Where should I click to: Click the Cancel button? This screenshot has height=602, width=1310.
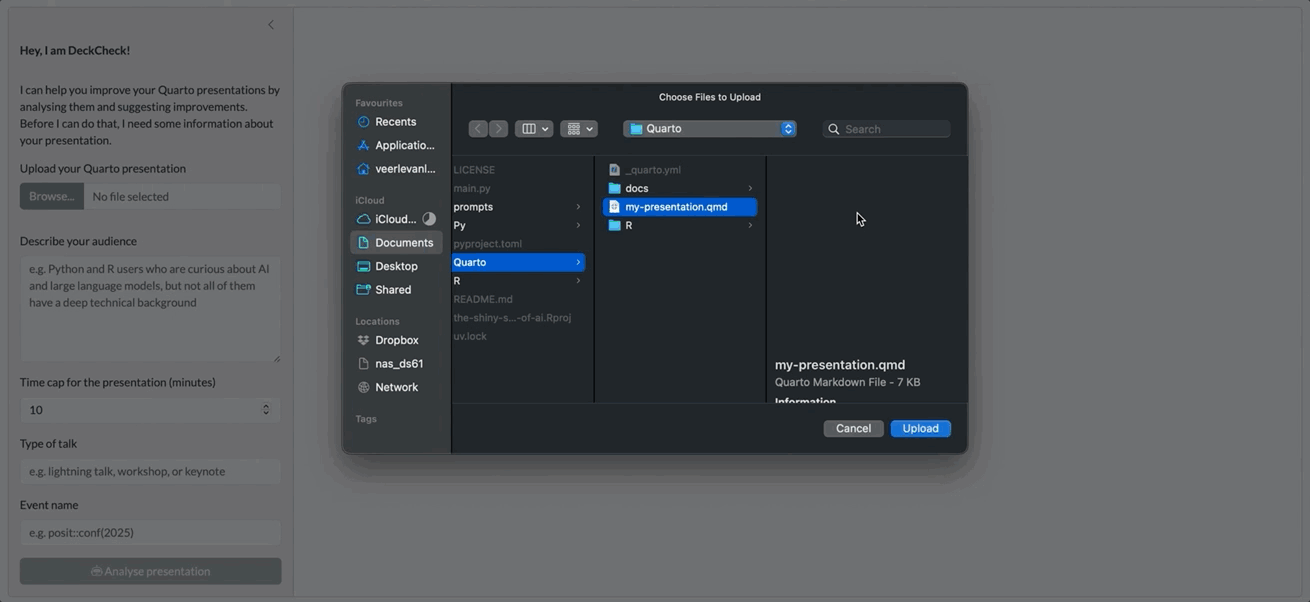click(x=853, y=428)
